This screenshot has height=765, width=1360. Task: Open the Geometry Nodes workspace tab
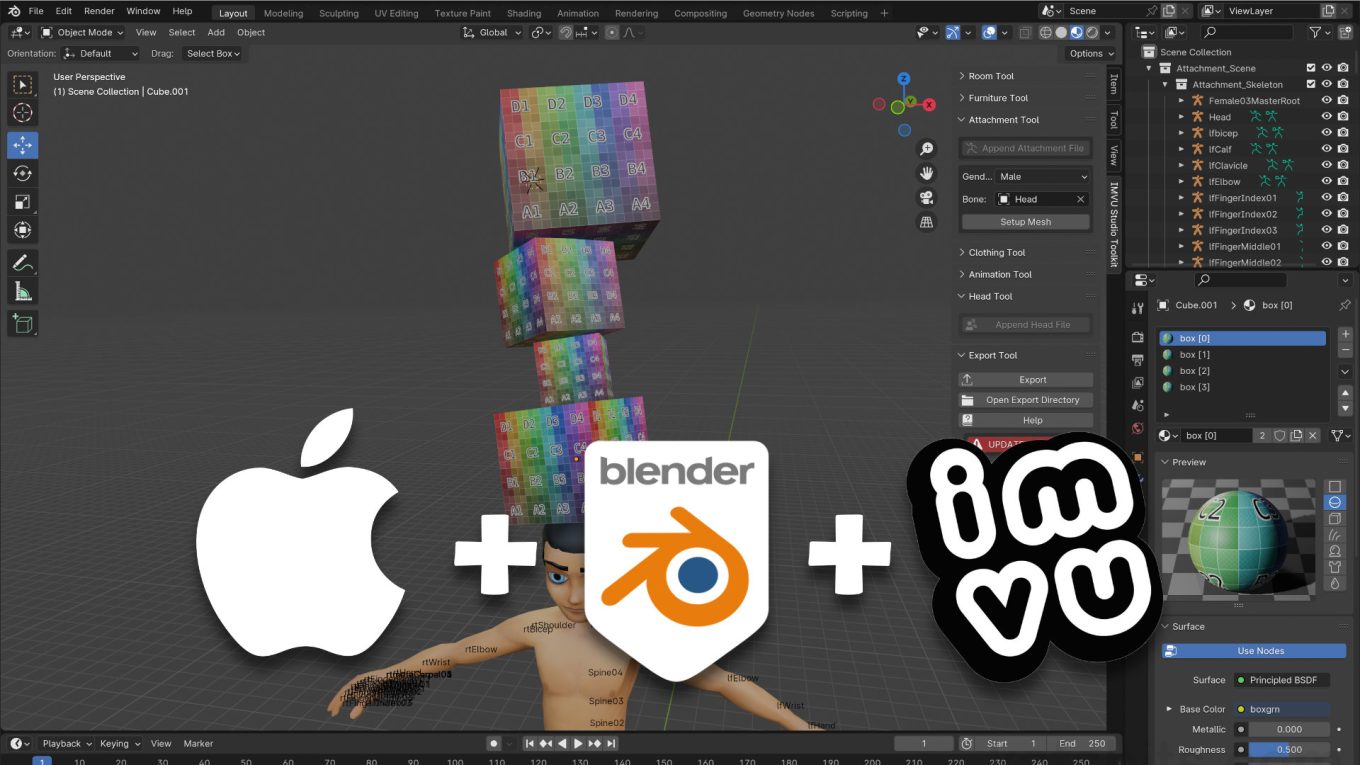[778, 13]
